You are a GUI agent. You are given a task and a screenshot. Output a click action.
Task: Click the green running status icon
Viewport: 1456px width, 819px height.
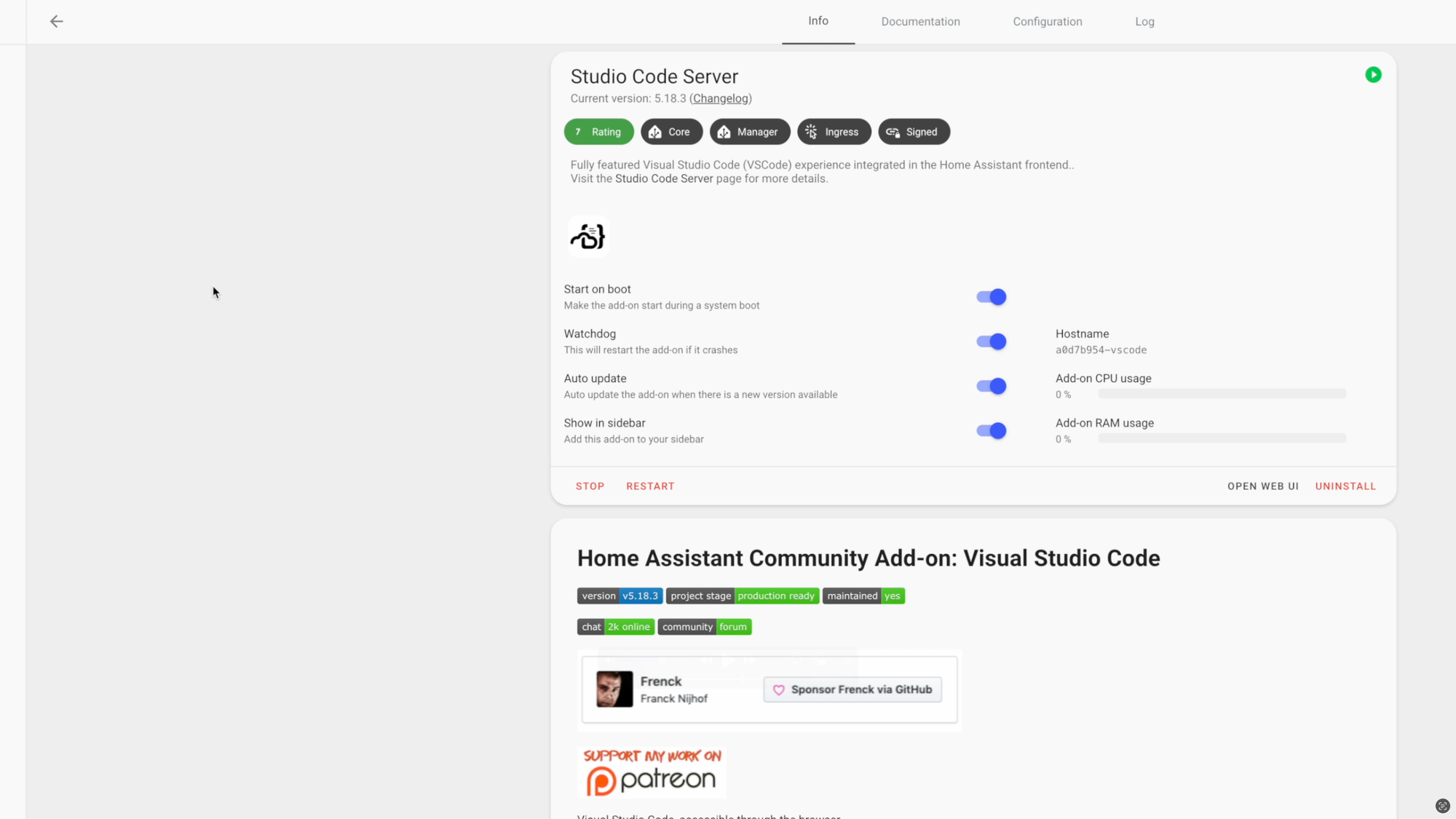pyautogui.click(x=1373, y=75)
